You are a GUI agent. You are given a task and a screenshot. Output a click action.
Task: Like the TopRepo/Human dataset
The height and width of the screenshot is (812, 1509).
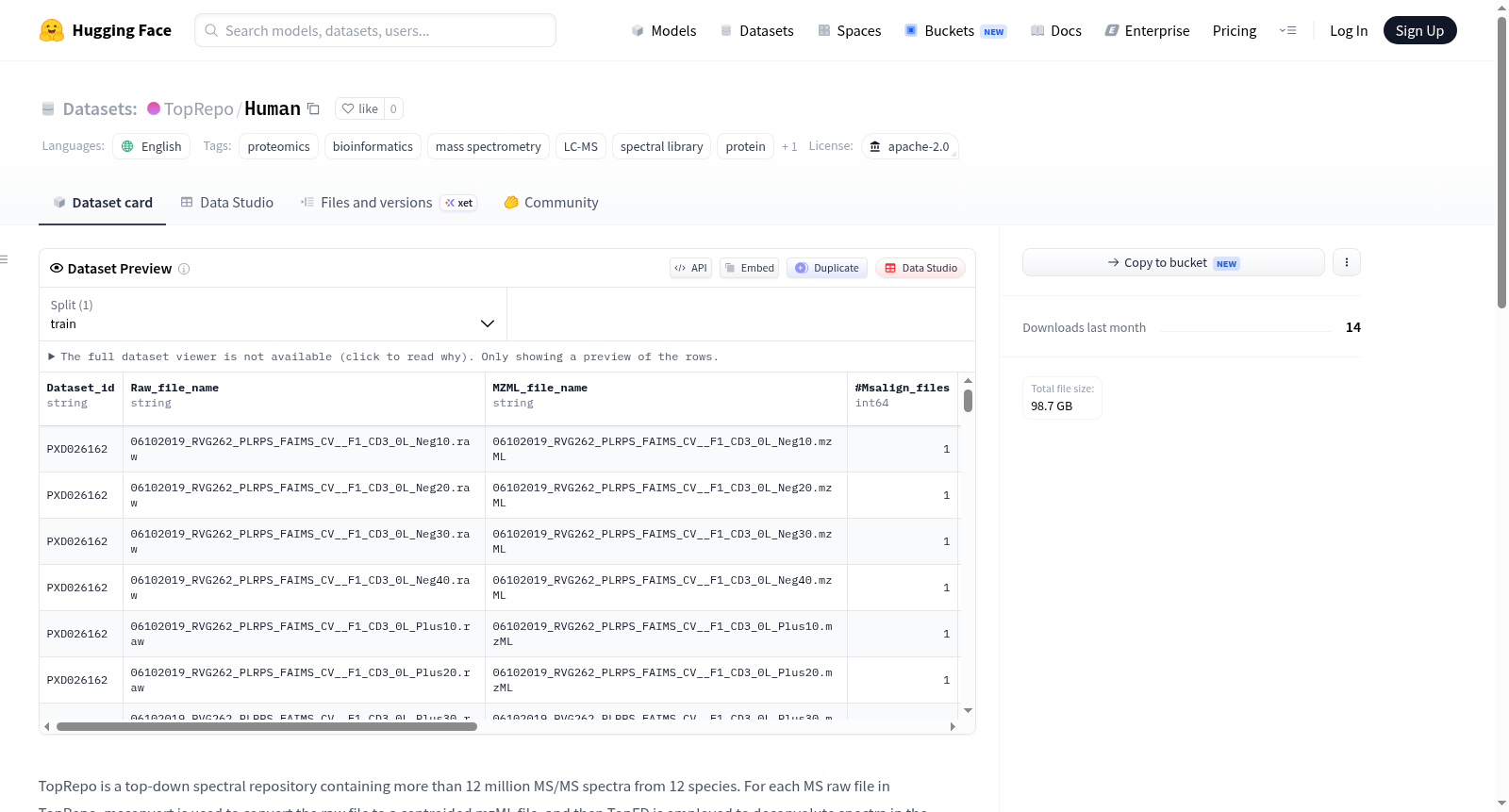coord(359,108)
